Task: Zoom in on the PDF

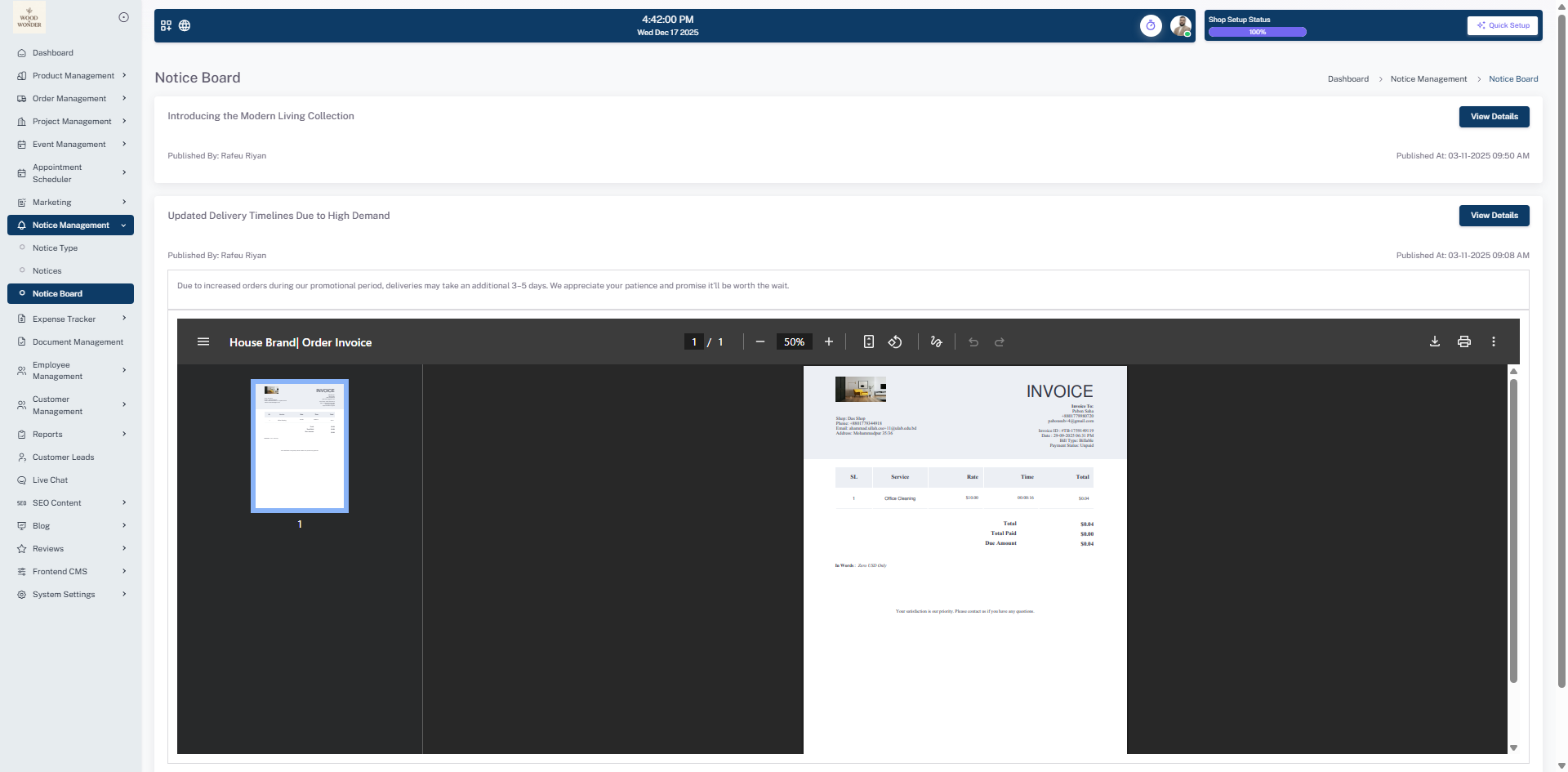Action: [x=828, y=341]
